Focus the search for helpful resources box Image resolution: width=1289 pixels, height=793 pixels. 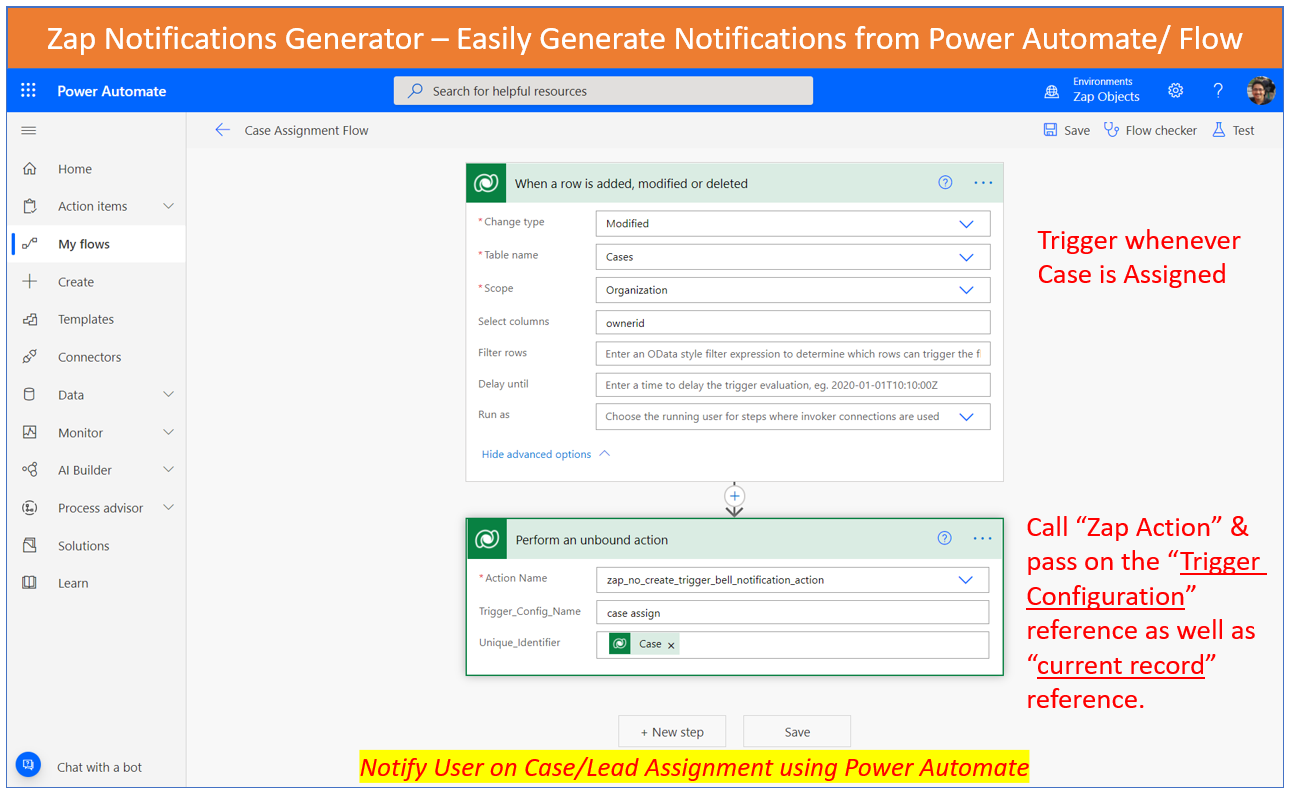pos(603,91)
